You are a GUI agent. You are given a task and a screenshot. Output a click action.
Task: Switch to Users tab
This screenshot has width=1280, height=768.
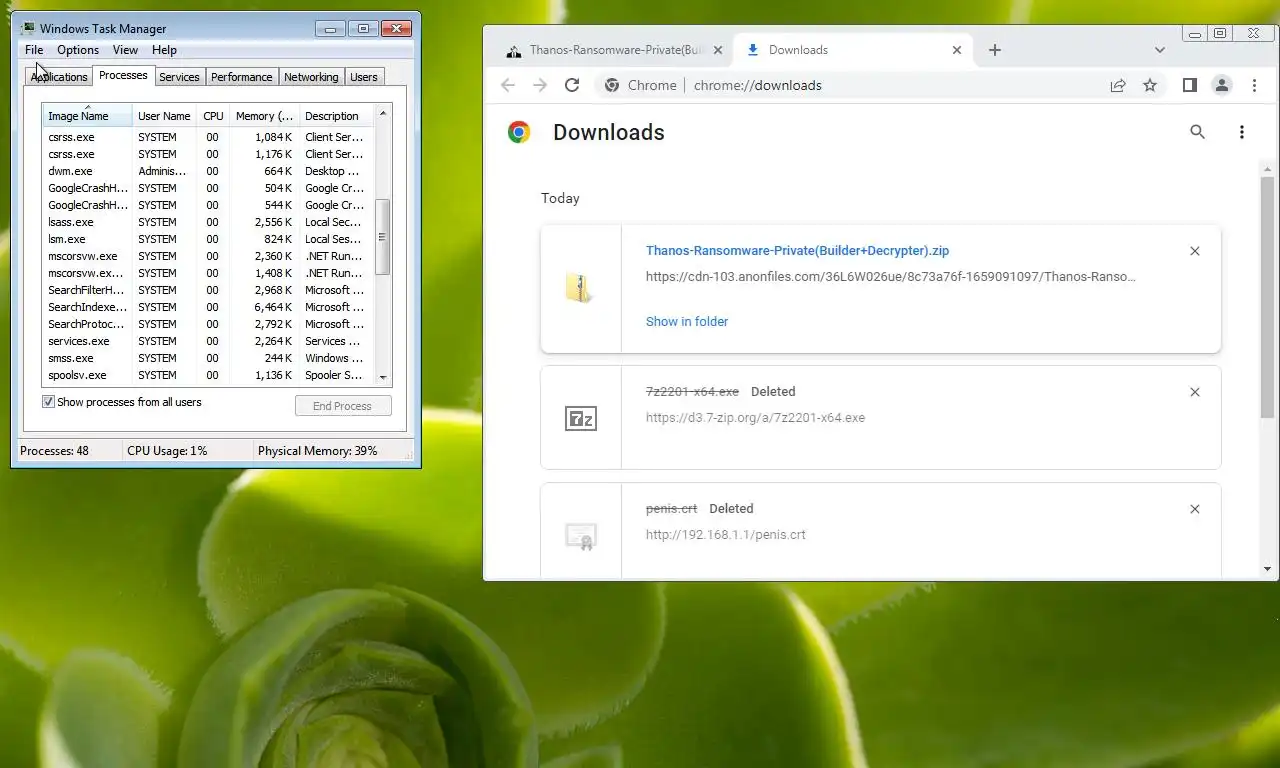(364, 77)
